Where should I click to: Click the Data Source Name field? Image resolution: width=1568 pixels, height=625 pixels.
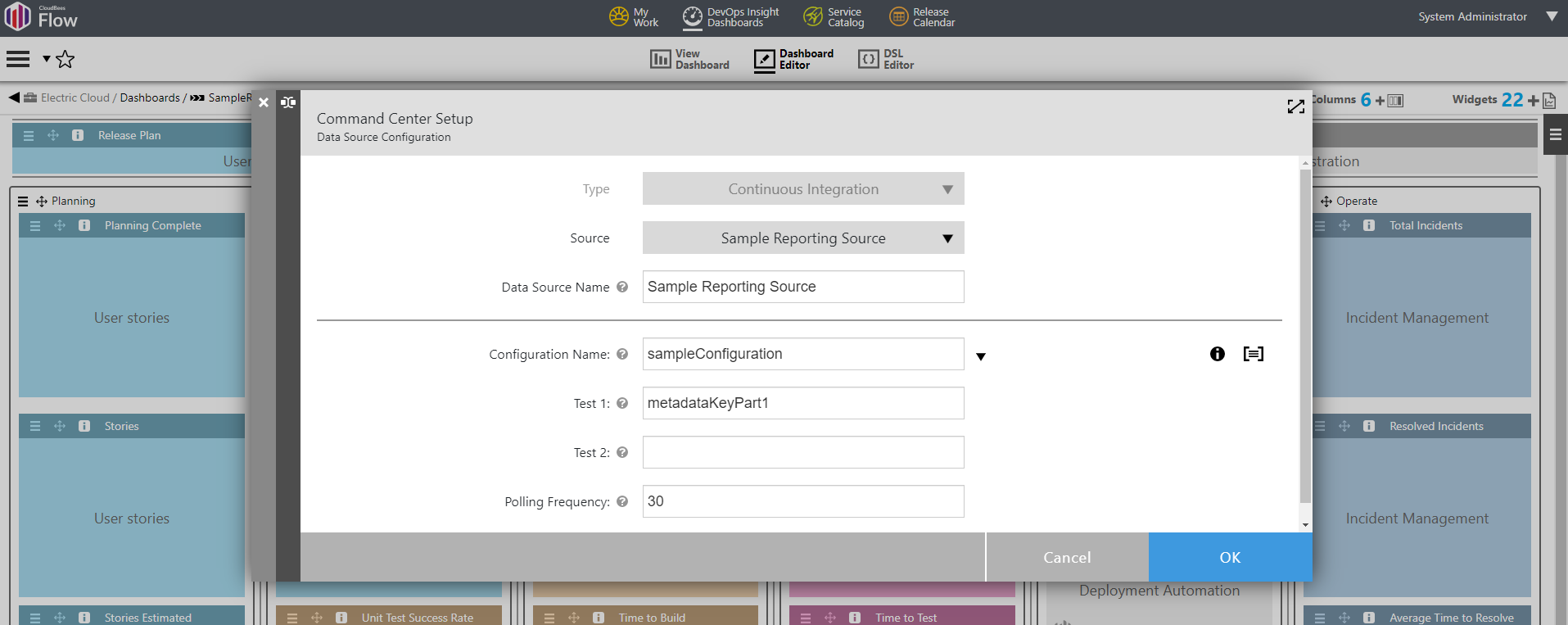(x=803, y=287)
